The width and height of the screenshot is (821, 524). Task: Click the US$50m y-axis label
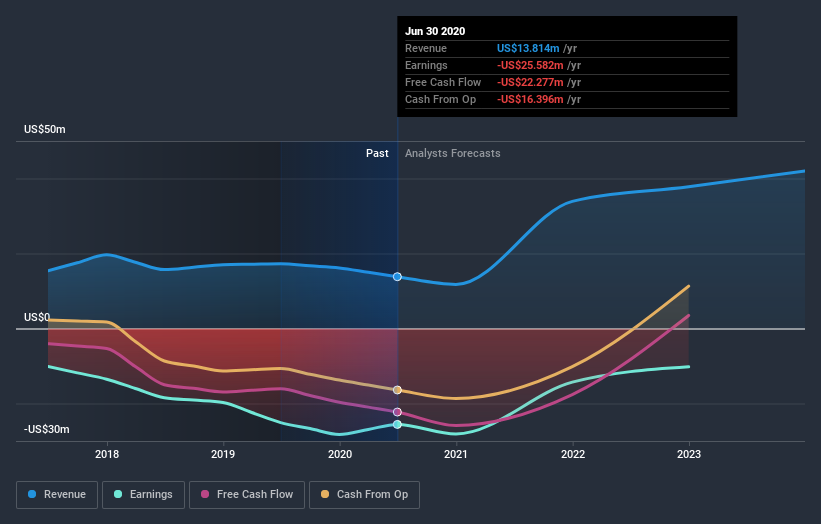pyautogui.click(x=45, y=129)
